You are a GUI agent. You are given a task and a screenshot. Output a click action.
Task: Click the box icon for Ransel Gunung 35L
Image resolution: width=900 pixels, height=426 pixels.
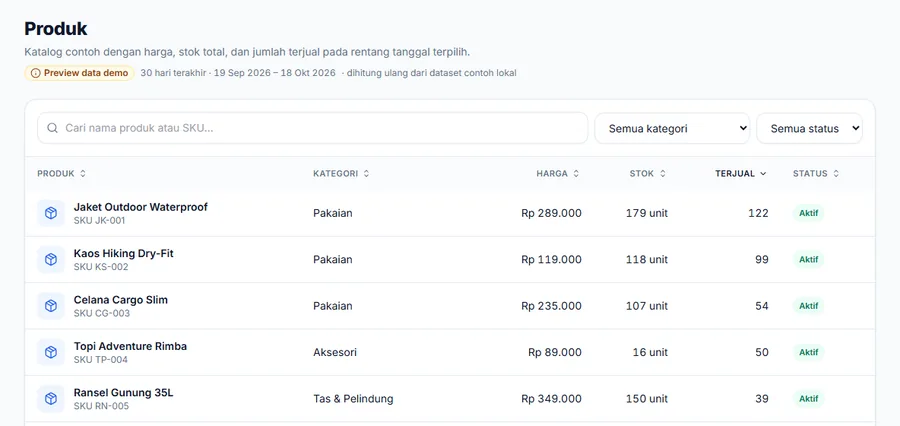point(51,399)
